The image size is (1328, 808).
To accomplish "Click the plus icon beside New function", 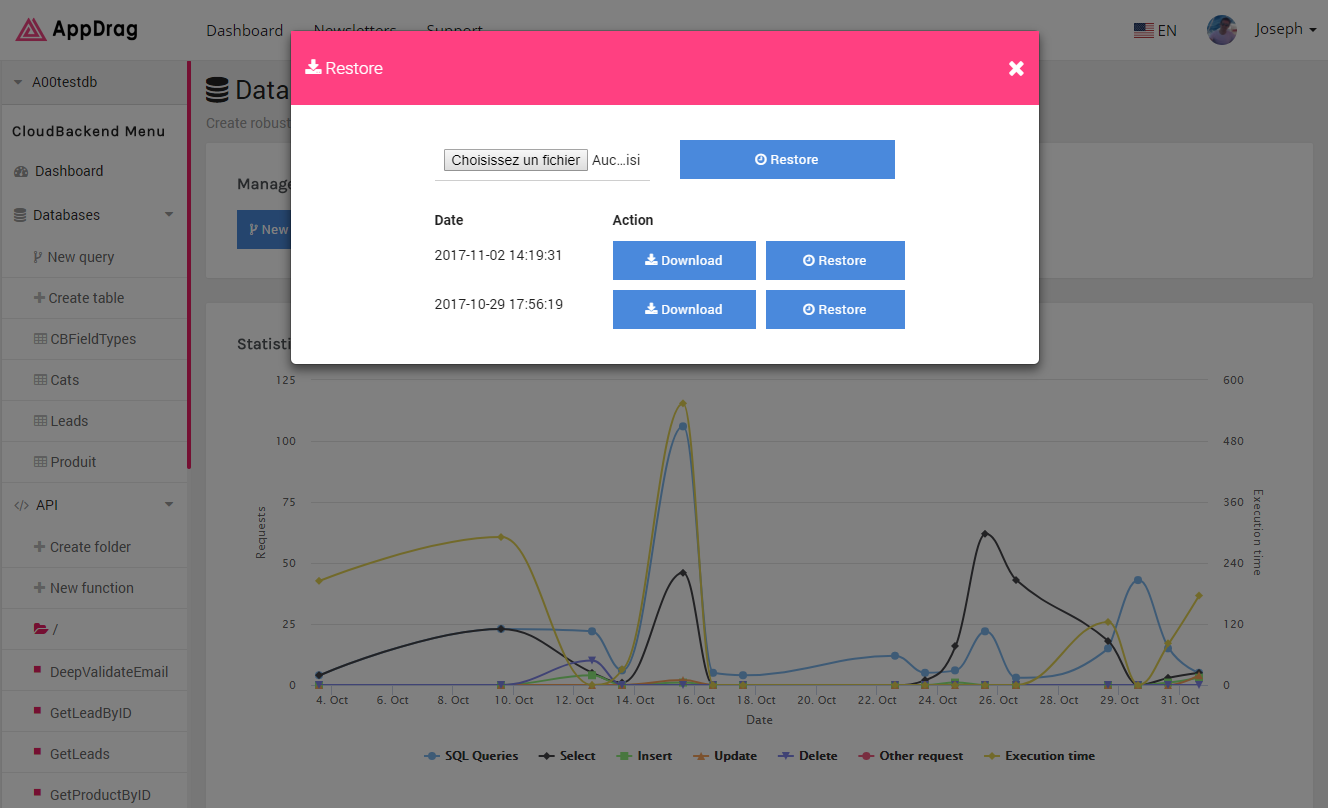I will click(39, 588).
